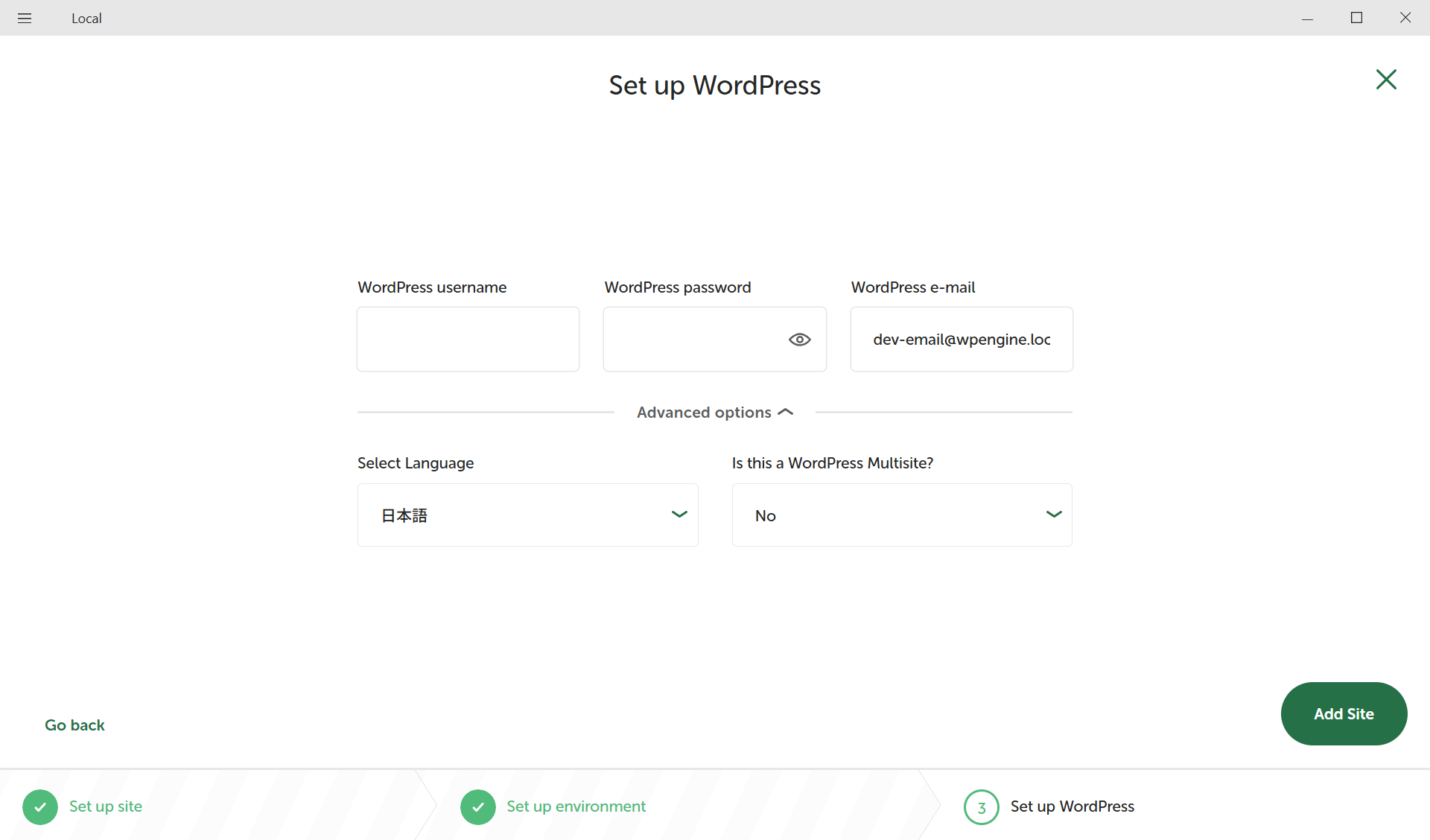This screenshot has width=1430, height=840.
Task: Open the WordPress Multisite dropdown
Action: click(x=901, y=515)
